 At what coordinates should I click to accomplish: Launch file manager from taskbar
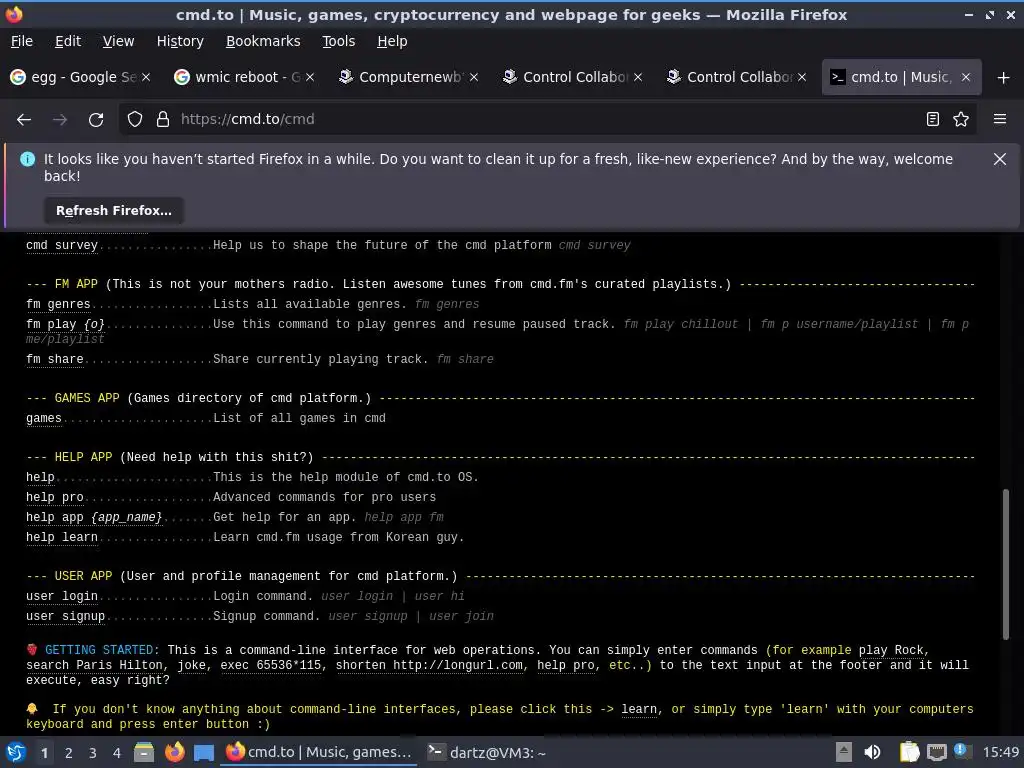[x=144, y=752]
